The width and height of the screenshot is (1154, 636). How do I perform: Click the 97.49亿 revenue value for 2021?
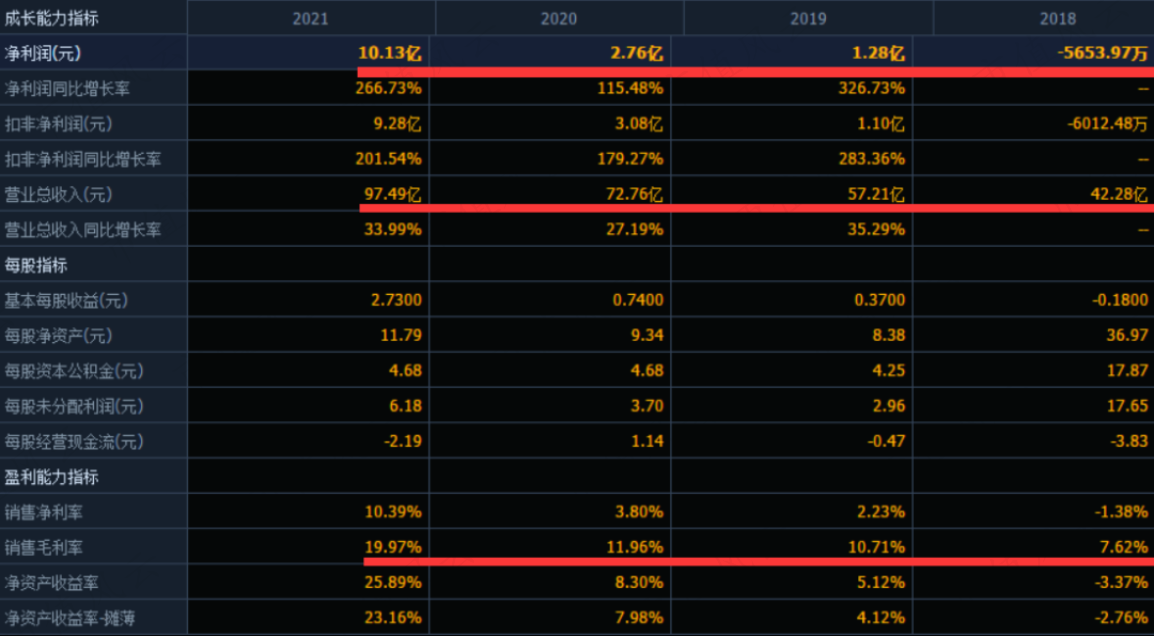pos(393,194)
